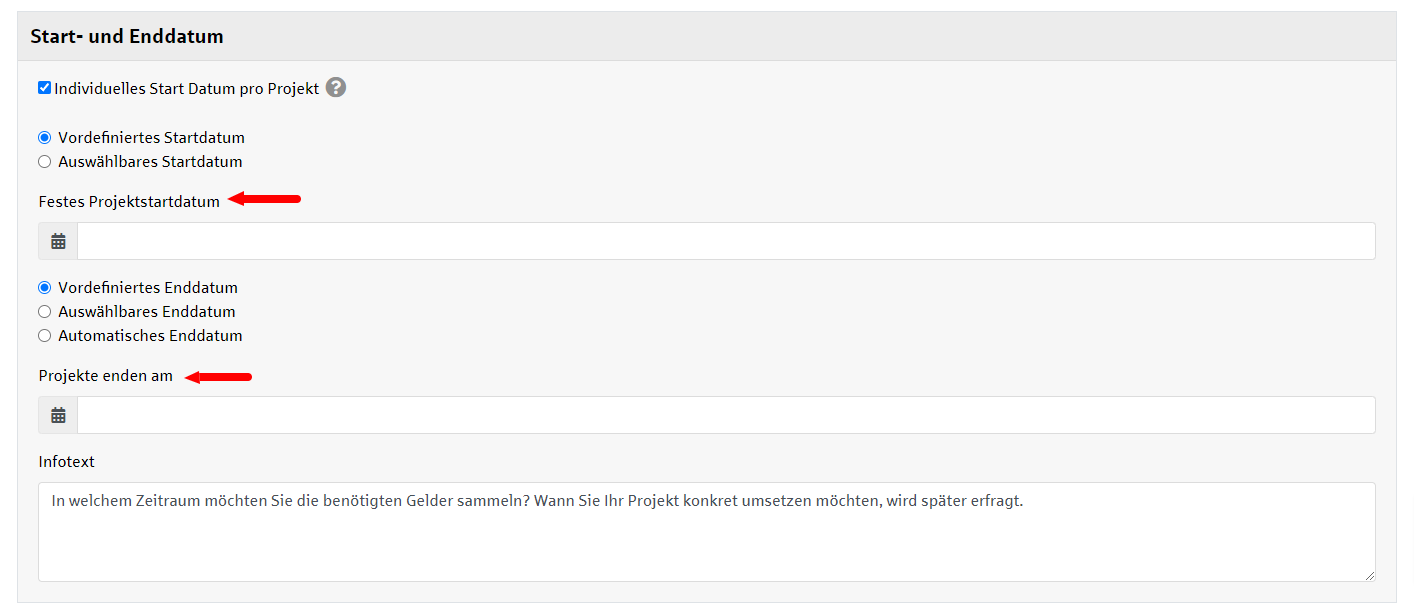Click the Start- und Enddatum section header
This screenshot has height=611, width=1414.
tap(127, 37)
